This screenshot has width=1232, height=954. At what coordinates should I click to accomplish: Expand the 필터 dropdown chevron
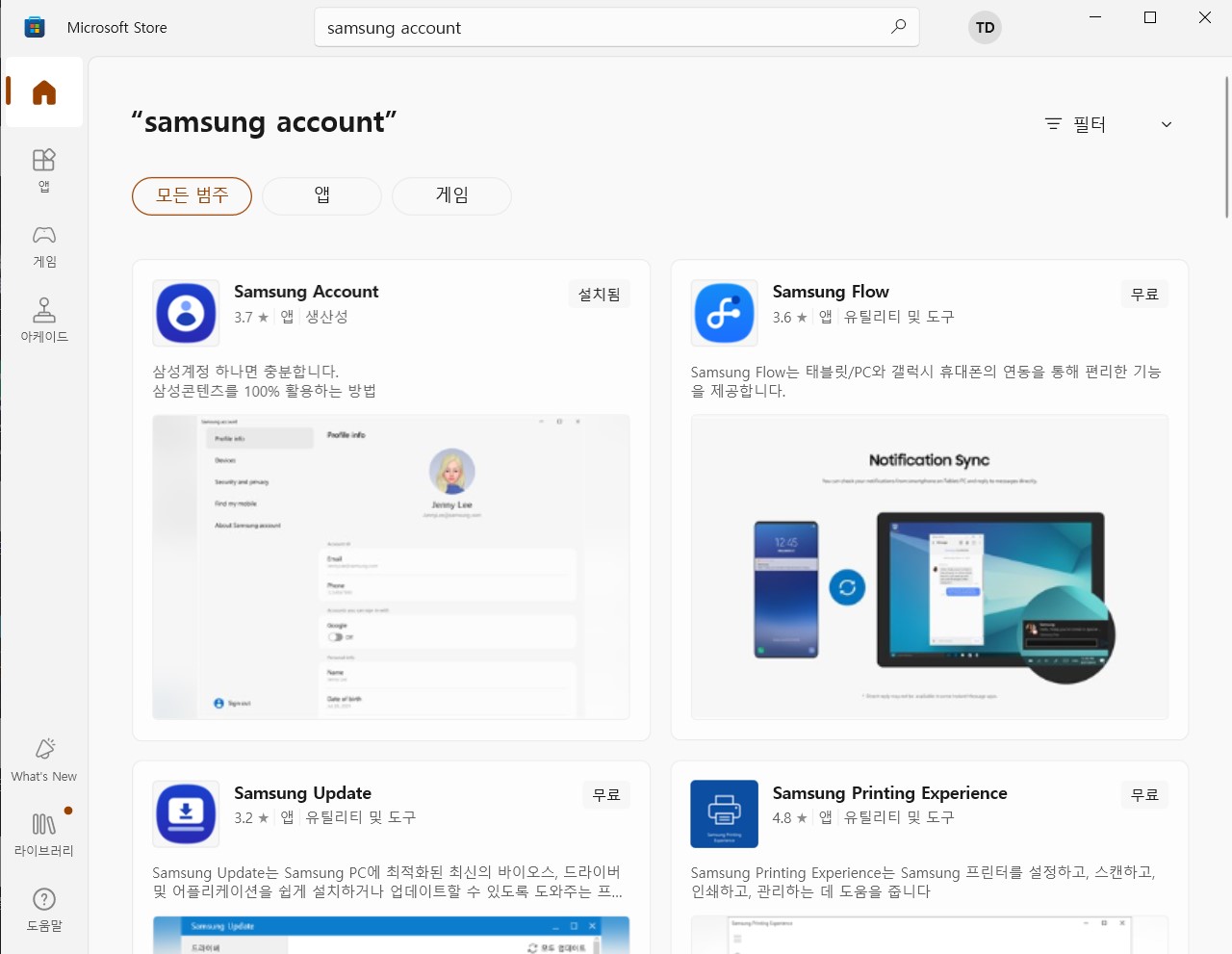tap(1167, 124)
